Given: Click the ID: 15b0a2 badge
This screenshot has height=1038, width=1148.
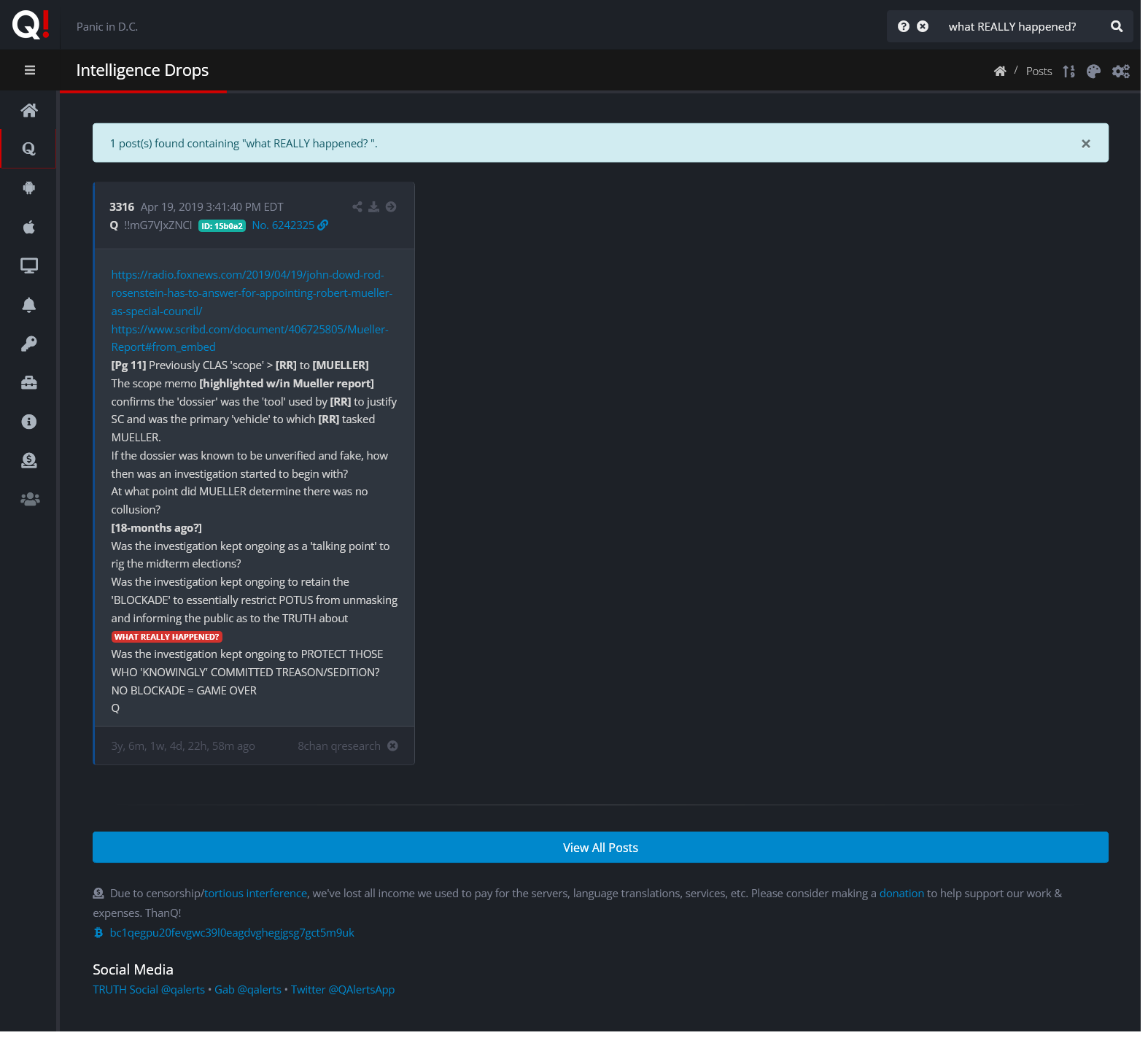Looking at the screenshot, I should (222, 226).
